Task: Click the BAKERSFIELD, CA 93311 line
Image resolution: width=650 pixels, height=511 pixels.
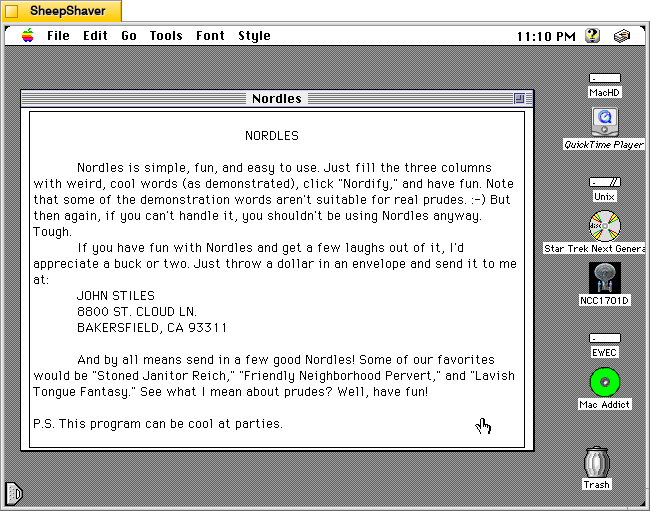Action: 152,328
